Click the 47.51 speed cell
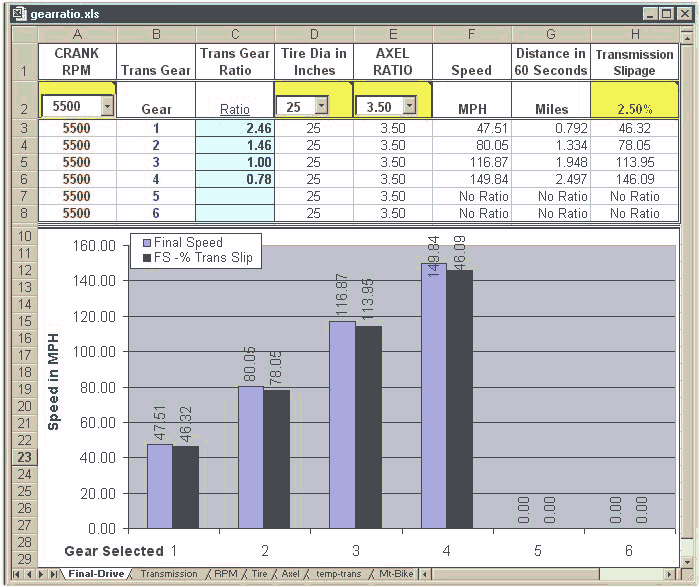This screenshot has width=700, height=587. [472, 128]
